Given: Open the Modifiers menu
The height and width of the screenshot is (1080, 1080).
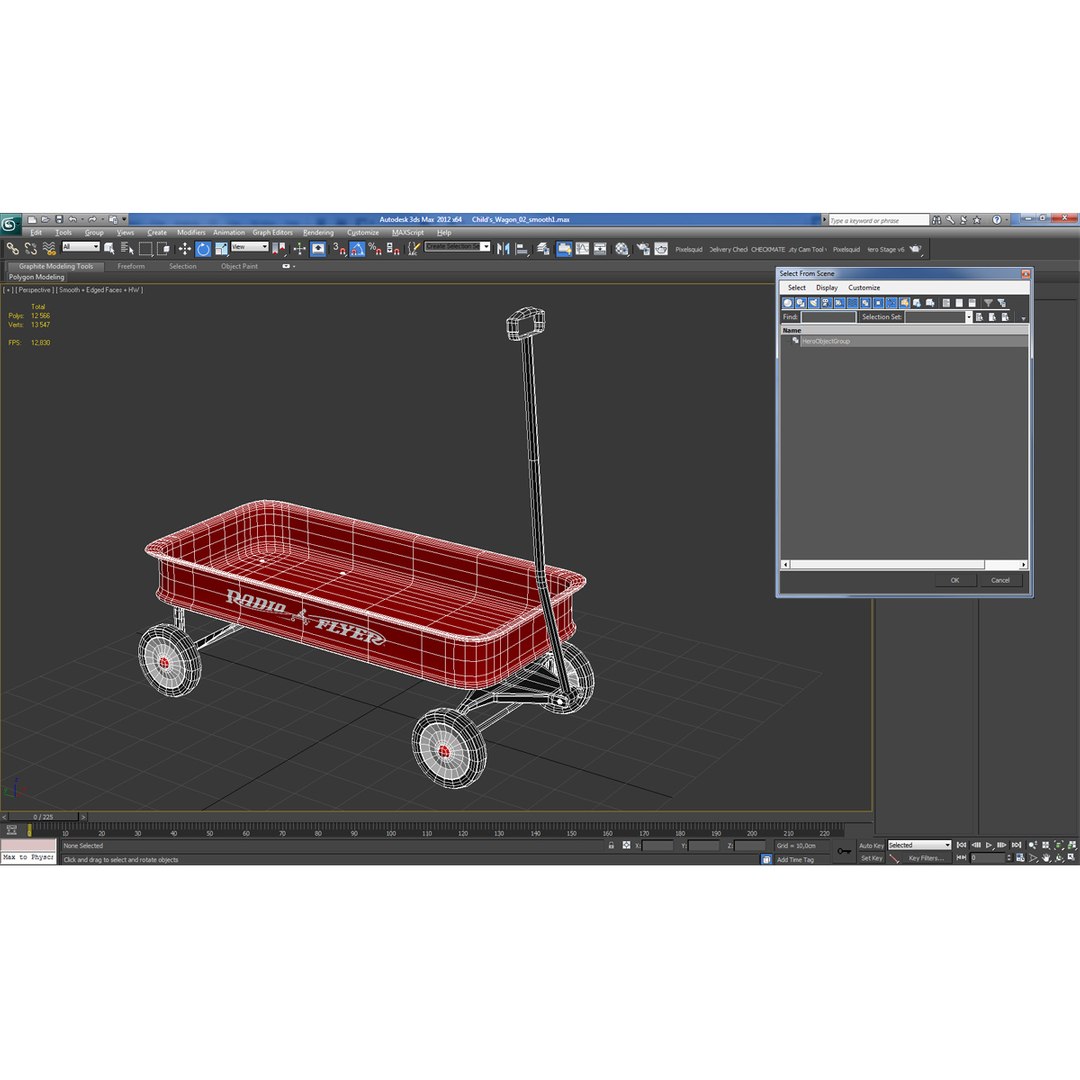Looking at the screenshot, I should [x=191, y=233].
